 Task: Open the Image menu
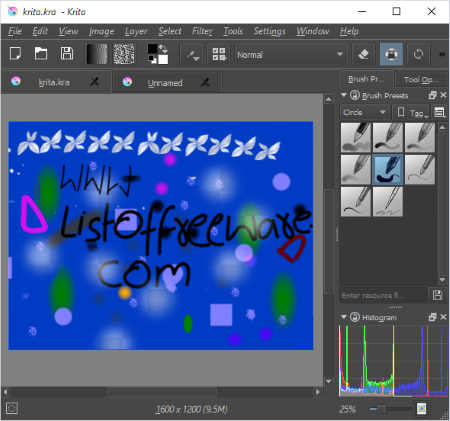tap(102, 31)
